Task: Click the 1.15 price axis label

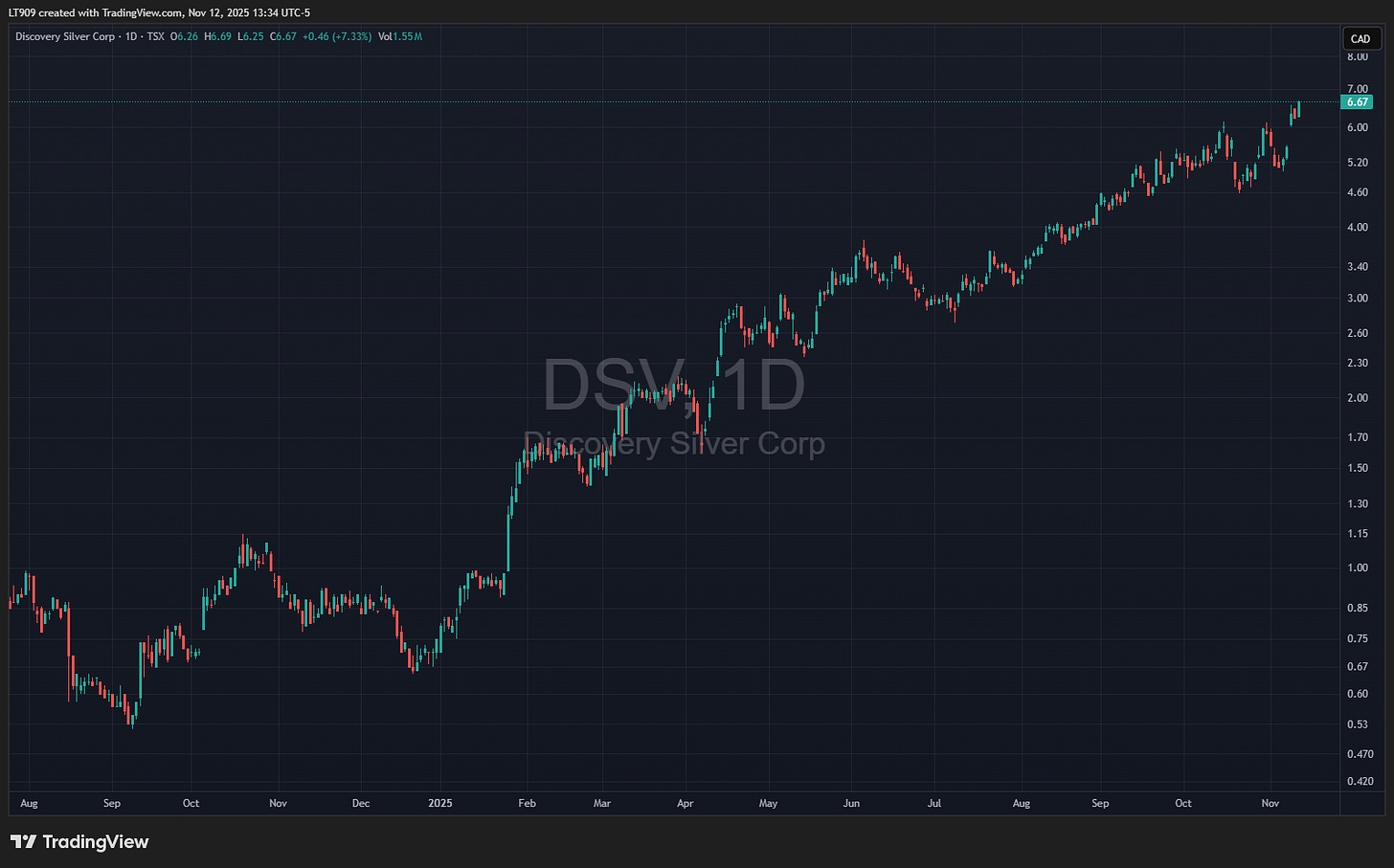Action: click(x=1357, y=534)
